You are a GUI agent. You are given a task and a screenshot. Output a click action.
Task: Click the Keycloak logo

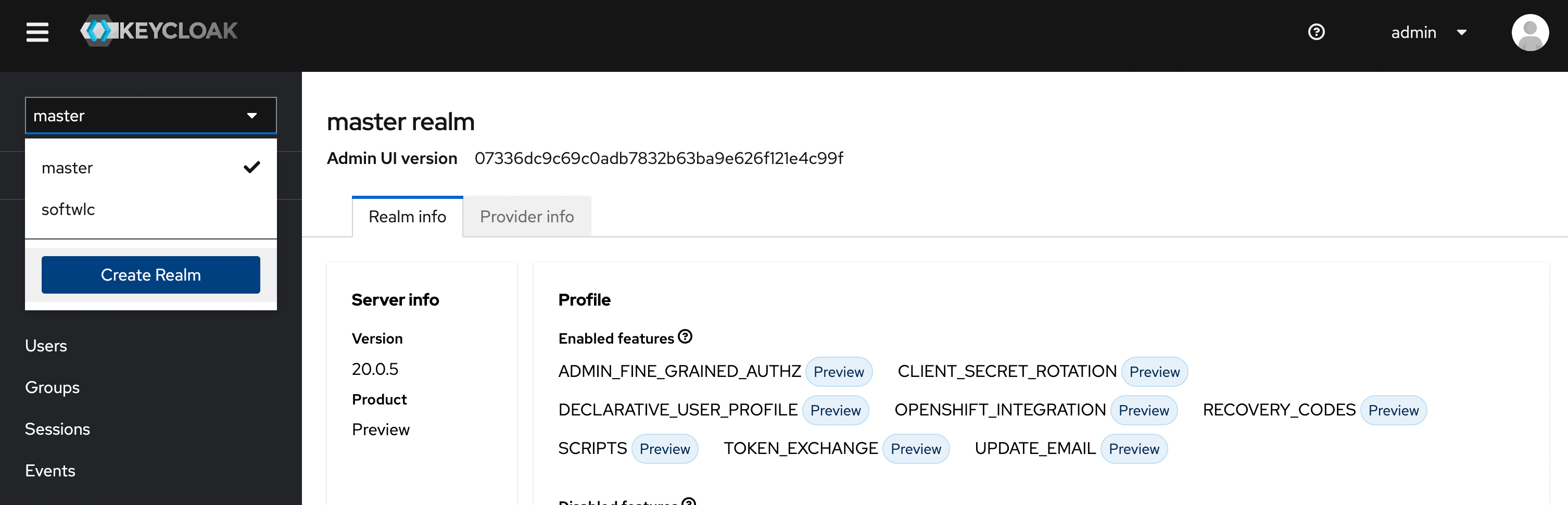(159, 30)
